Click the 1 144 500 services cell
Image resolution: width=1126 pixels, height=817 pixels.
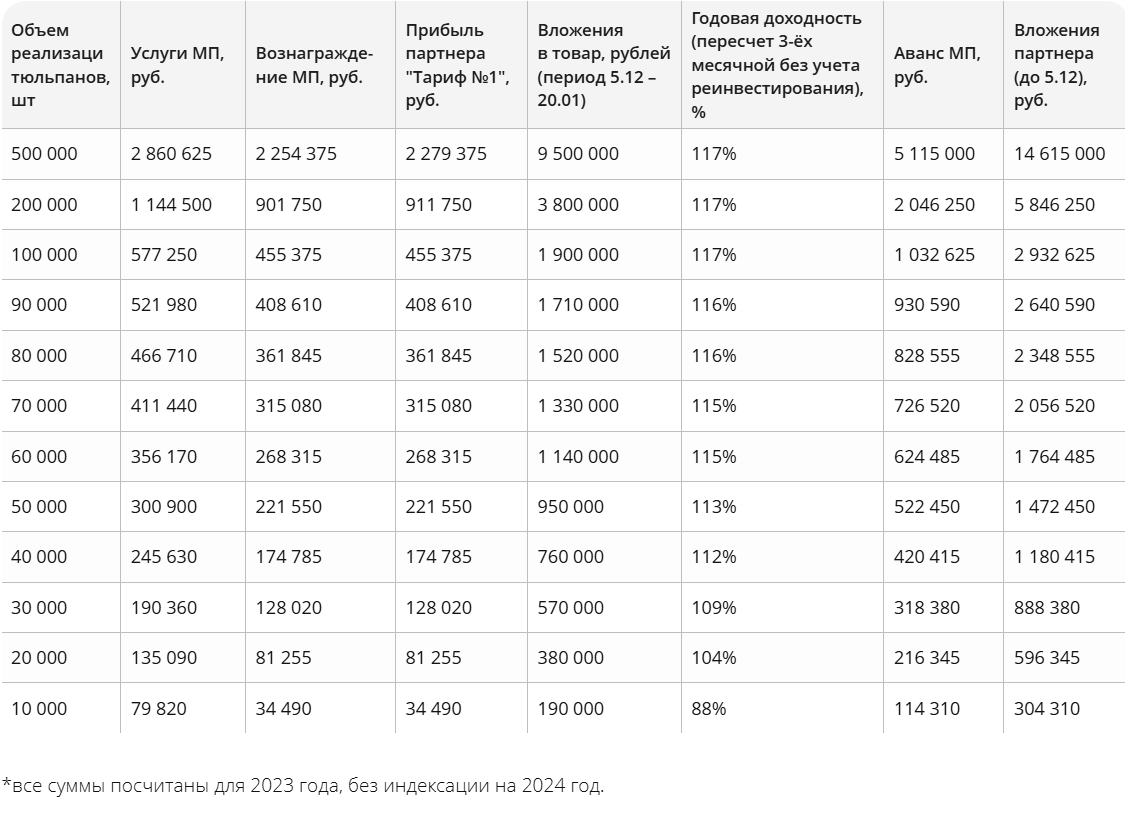click(171, 204)
